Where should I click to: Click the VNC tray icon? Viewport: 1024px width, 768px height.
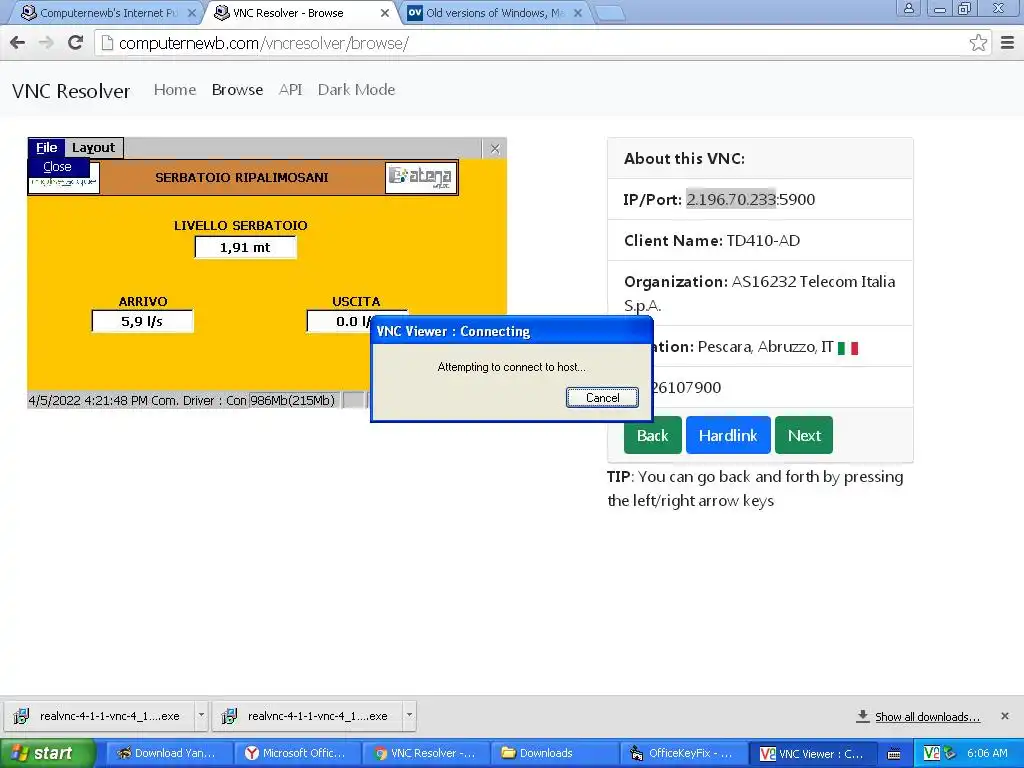[931, 753]
